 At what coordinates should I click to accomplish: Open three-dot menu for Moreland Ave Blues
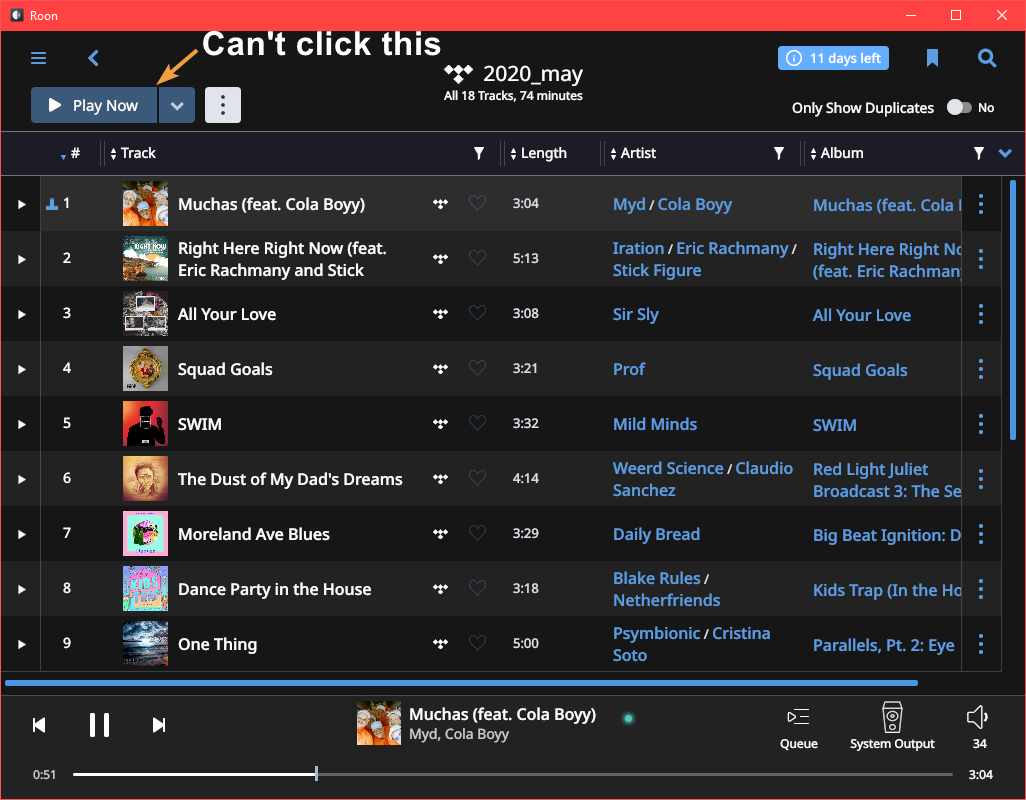(980, 534)
